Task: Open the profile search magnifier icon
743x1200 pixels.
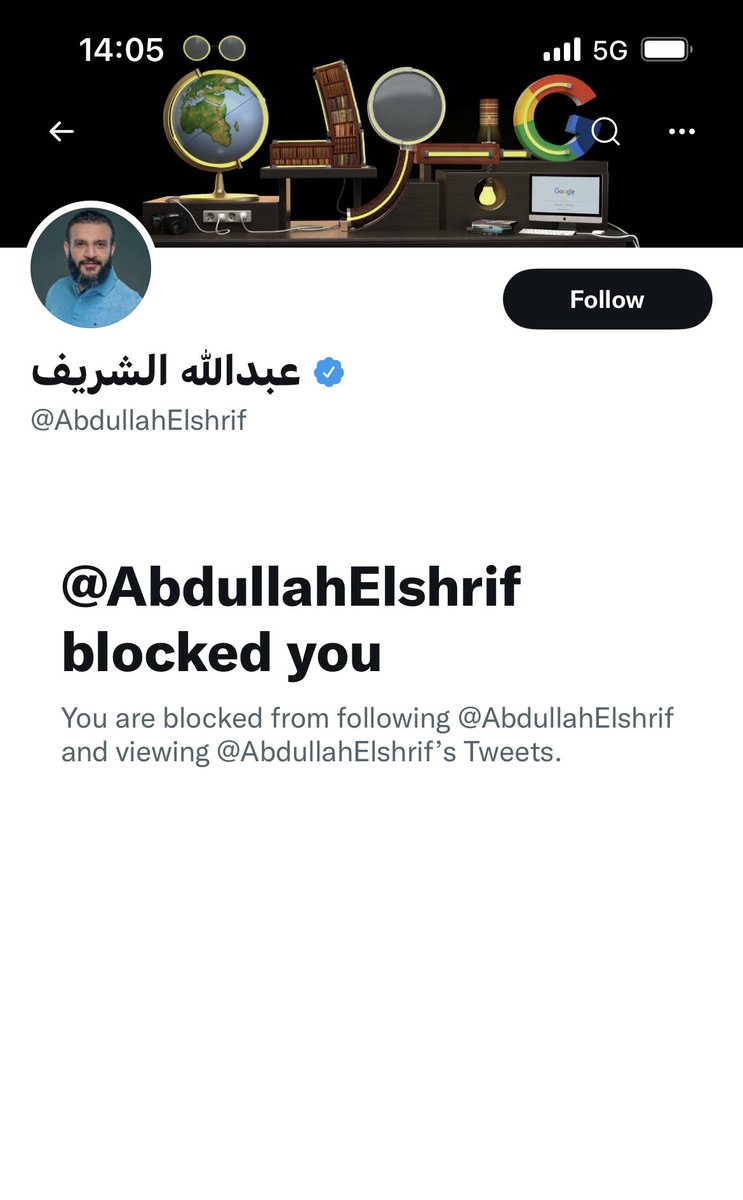Action: [606, 131]
